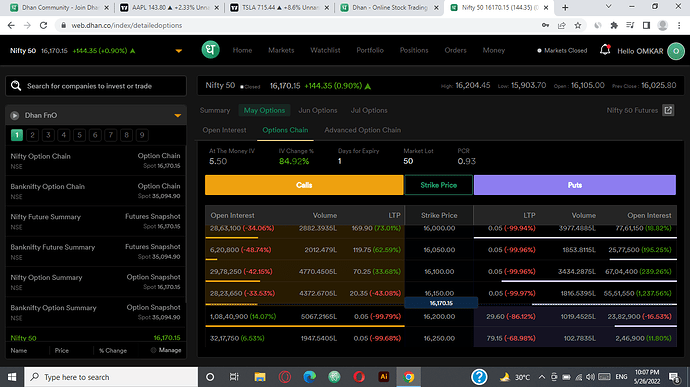Click the Dhan logo icon
Screen dimensions: 690x387
pos(210,50)
